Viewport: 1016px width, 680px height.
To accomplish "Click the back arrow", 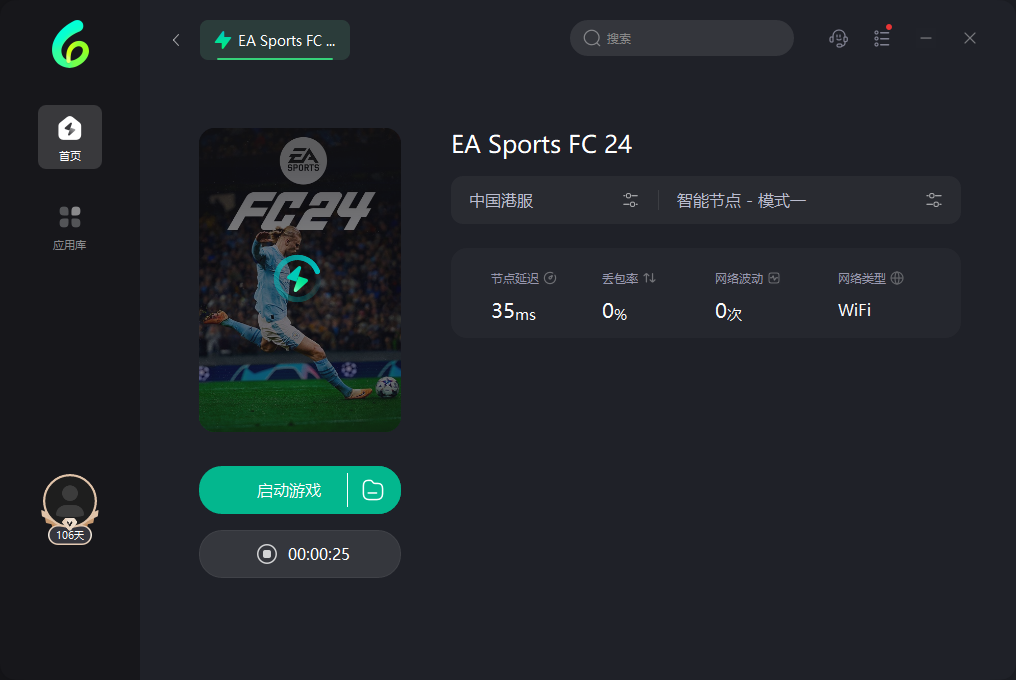I will 176,40.
